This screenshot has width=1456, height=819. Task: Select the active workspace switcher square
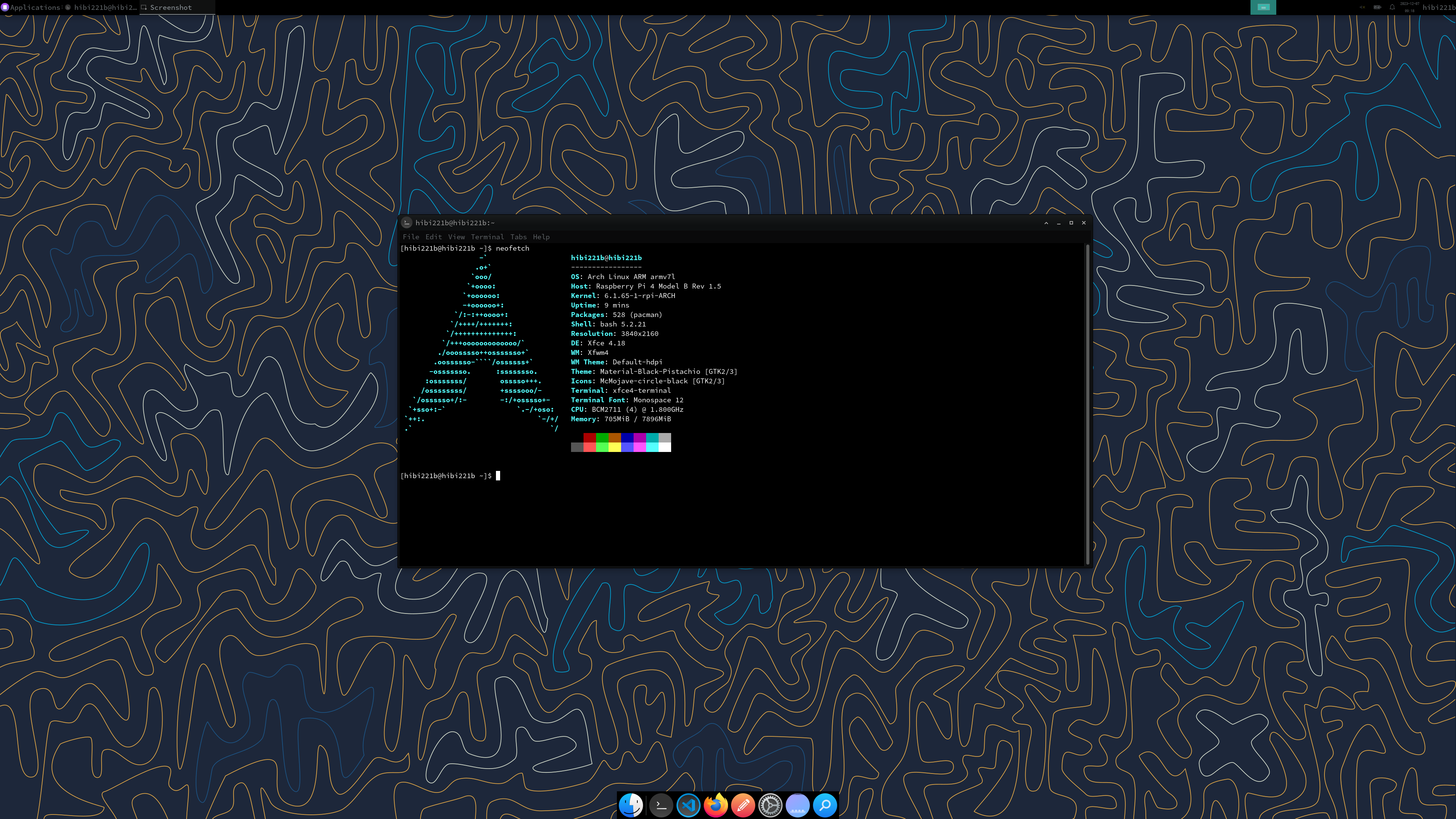tap(1263, 7)
